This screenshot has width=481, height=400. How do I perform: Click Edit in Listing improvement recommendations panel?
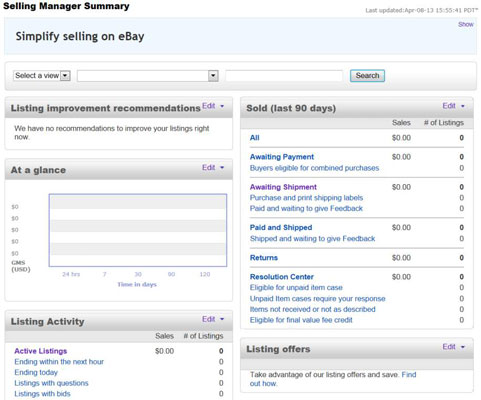[209, 106]
